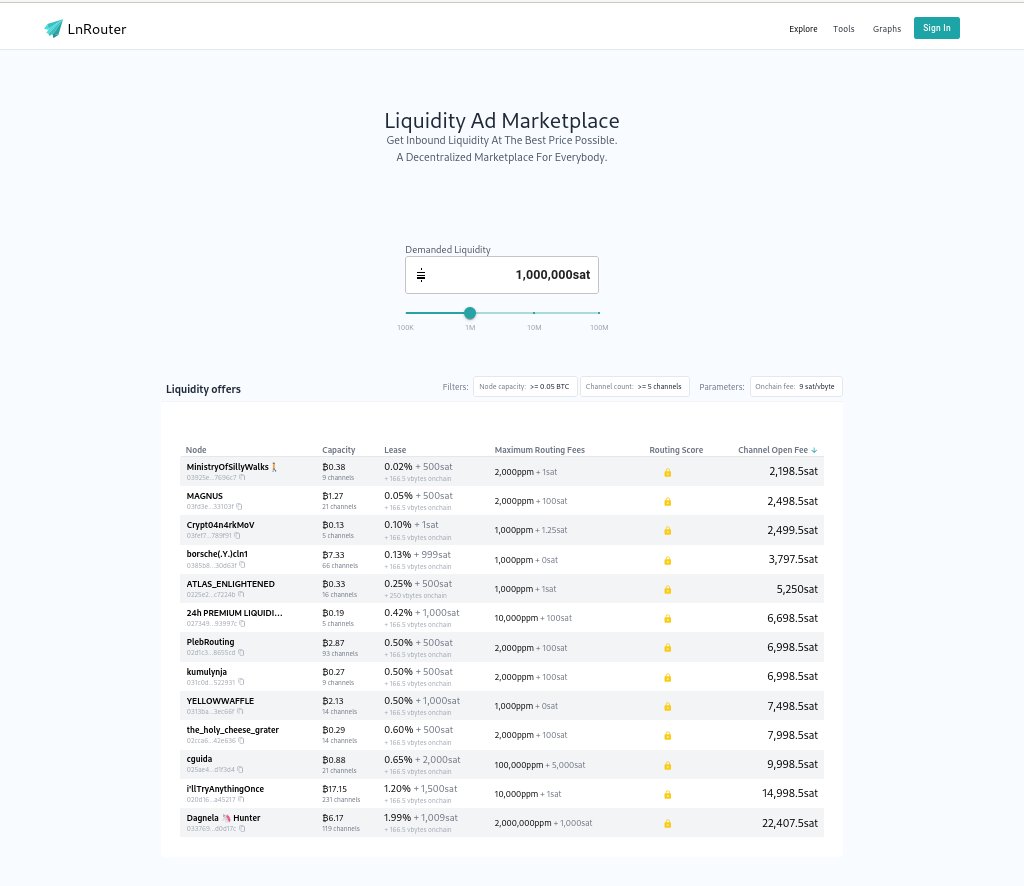Sort table by Capacity column
This screenshot has width=1024, height=886.
(x=338, y=450)
